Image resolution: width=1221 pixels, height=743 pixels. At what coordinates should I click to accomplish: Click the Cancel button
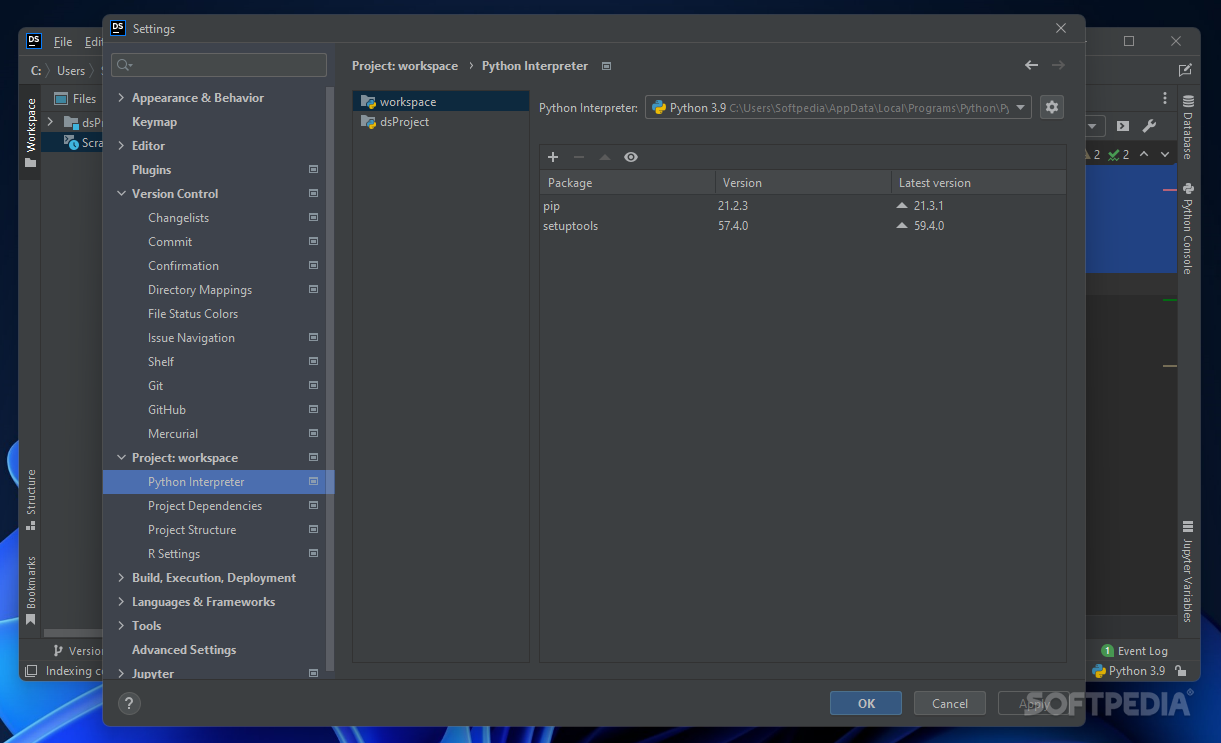tap(950, 703)
